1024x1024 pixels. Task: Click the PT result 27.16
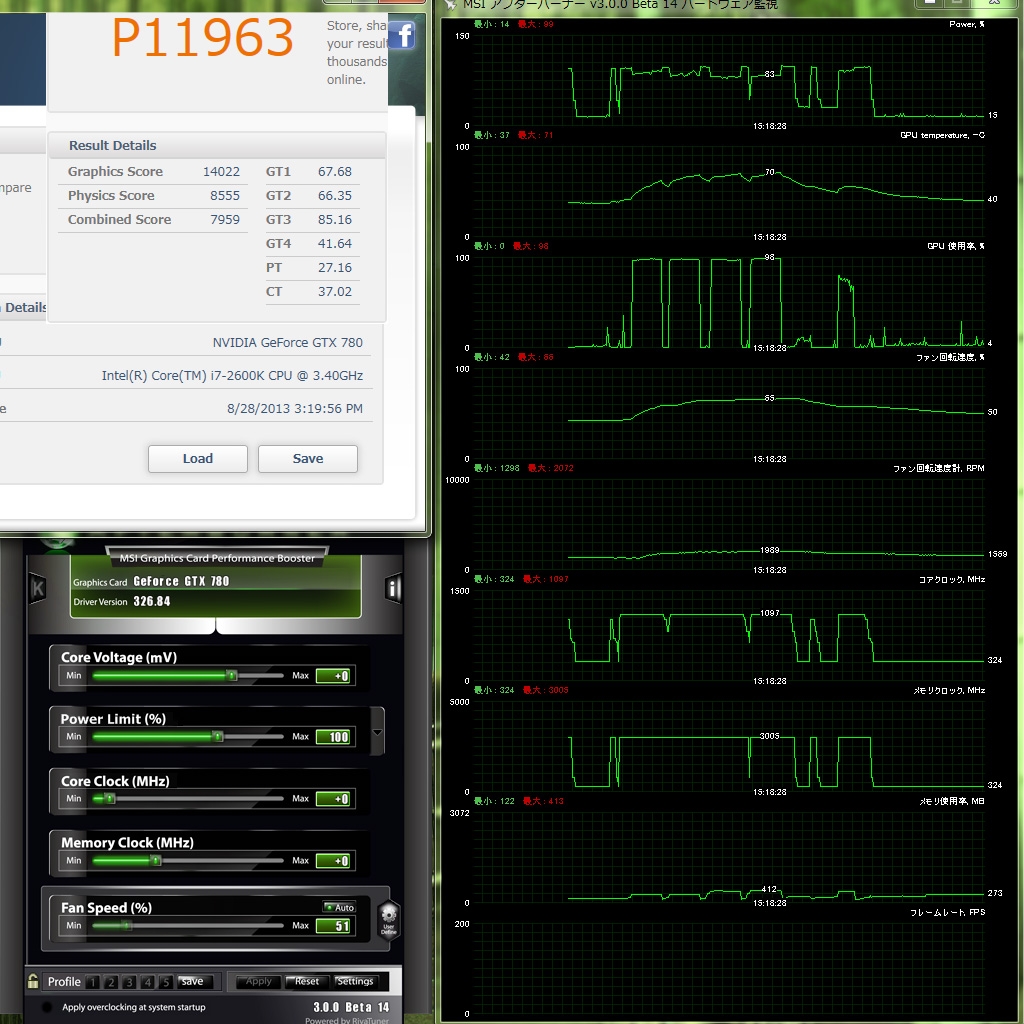tap(334, 268)
